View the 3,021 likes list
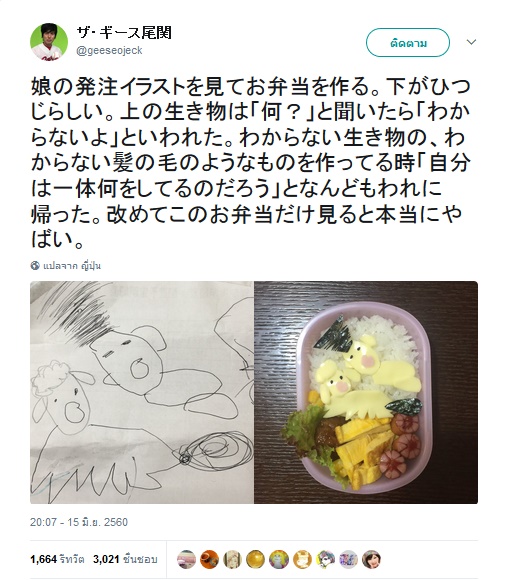This screenshot has height=580, width=507. [125, 559]
